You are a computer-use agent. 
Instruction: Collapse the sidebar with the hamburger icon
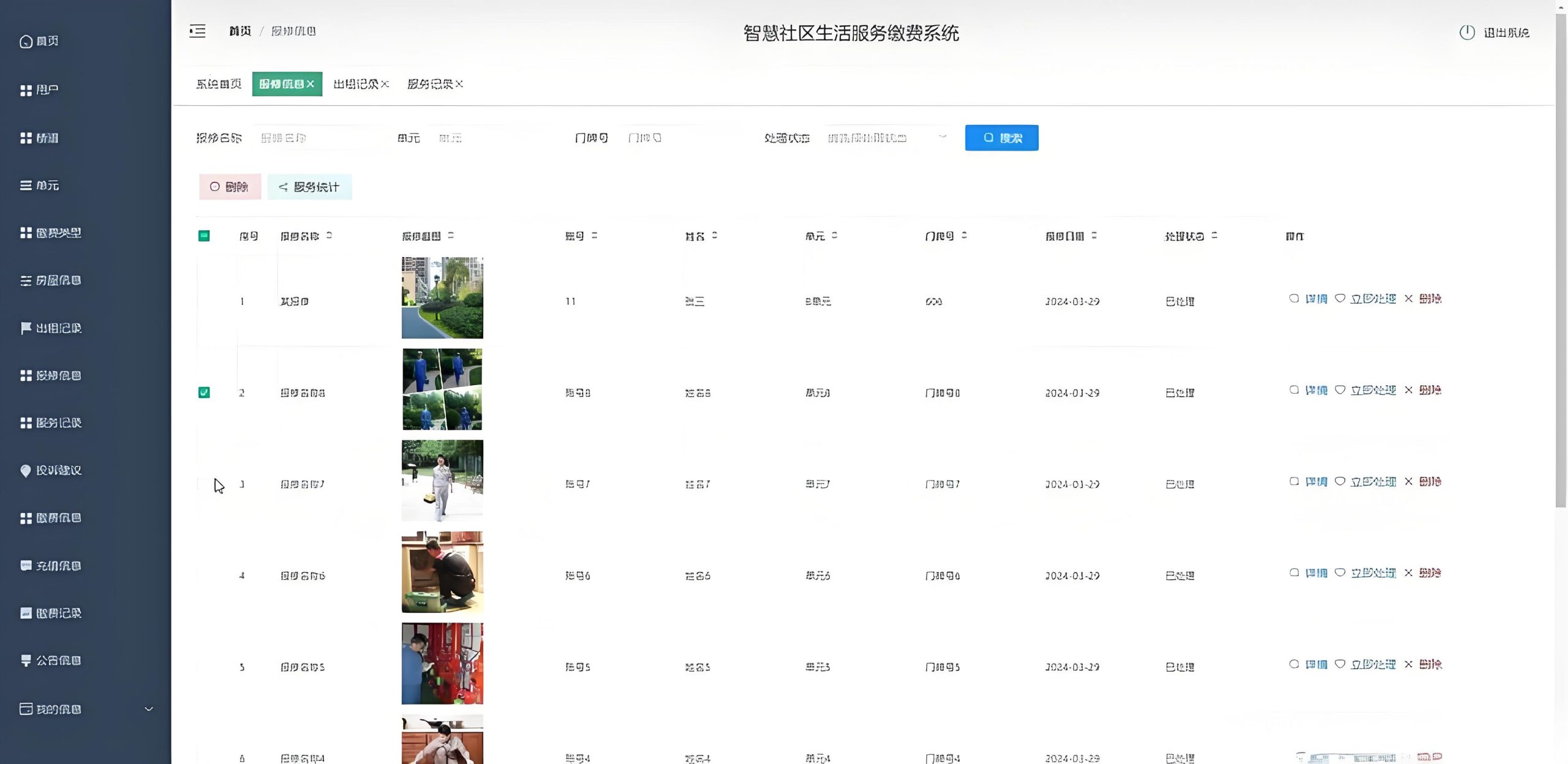coord(197,31)
